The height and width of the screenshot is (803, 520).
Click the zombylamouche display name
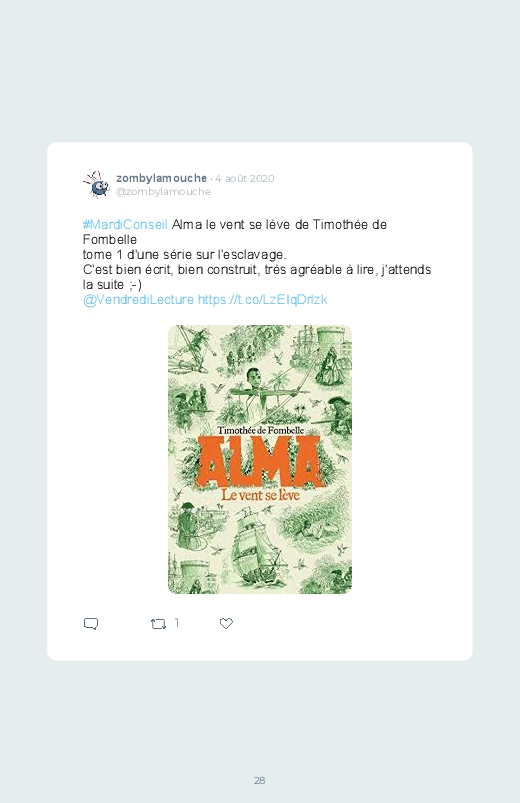click(x=161, y=178)
